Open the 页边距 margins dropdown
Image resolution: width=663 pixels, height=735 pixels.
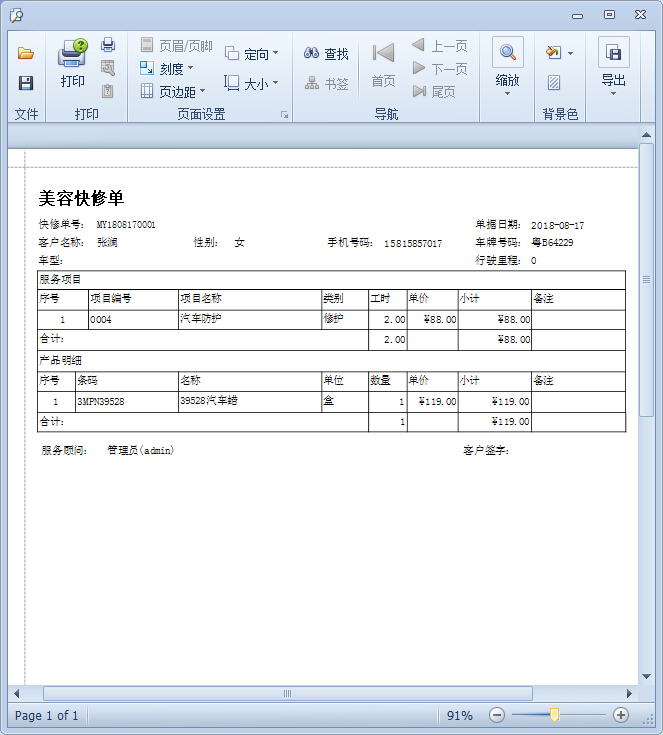click(172, 92)
